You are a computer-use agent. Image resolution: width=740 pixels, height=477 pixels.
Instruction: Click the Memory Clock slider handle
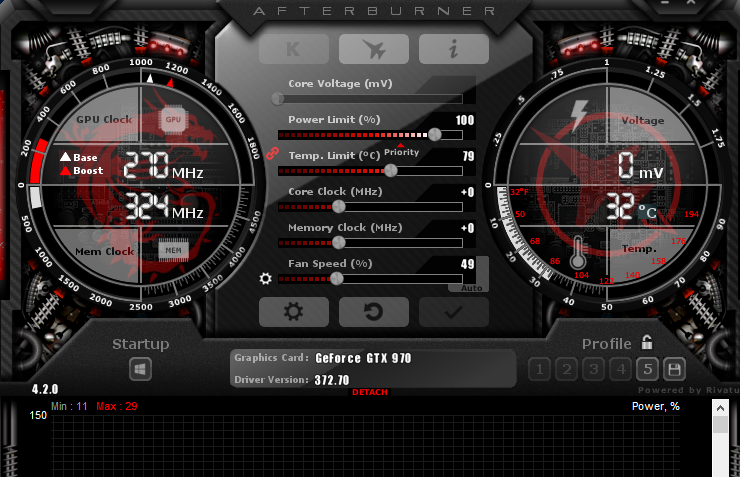point(339,243)
